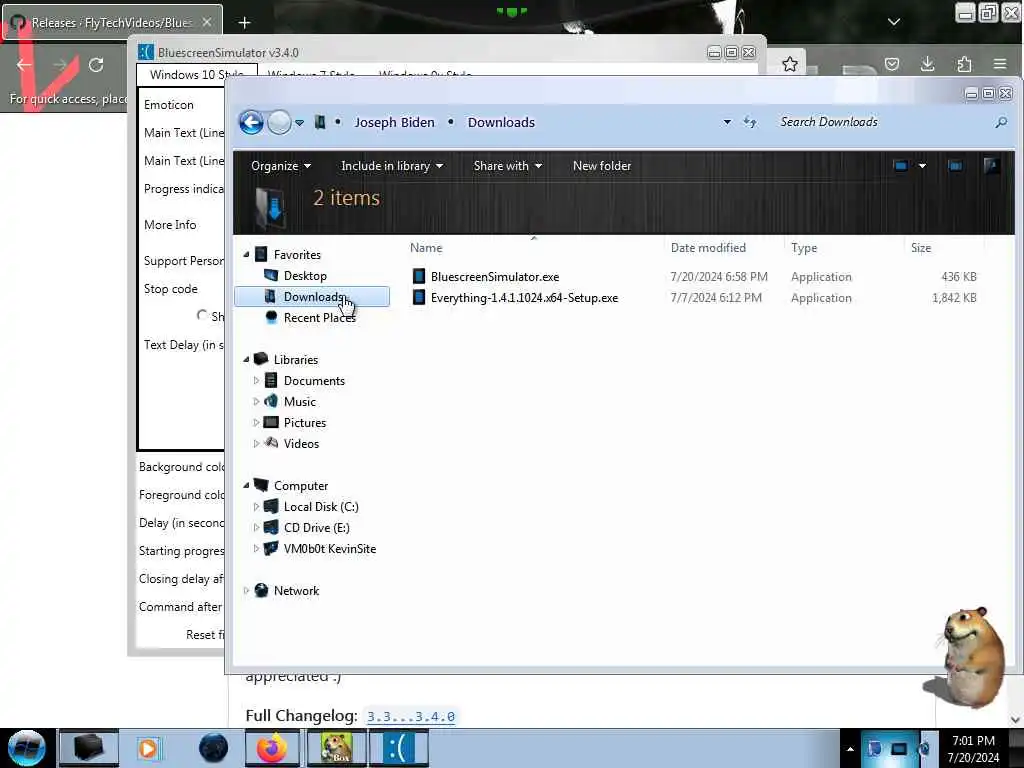This screenshot has width=1024, height=768.
Task: Click the search magnifier icon
Action: pyautogui.click(x=1000, y=122)
